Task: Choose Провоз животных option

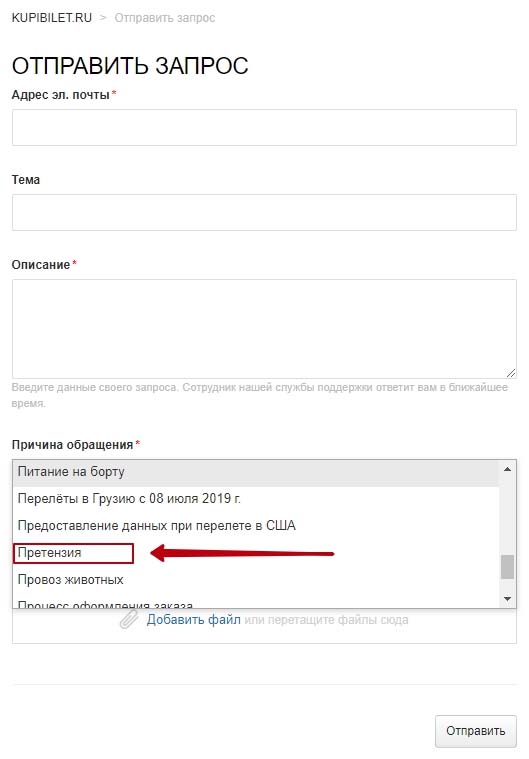Action: click(256, 580)
